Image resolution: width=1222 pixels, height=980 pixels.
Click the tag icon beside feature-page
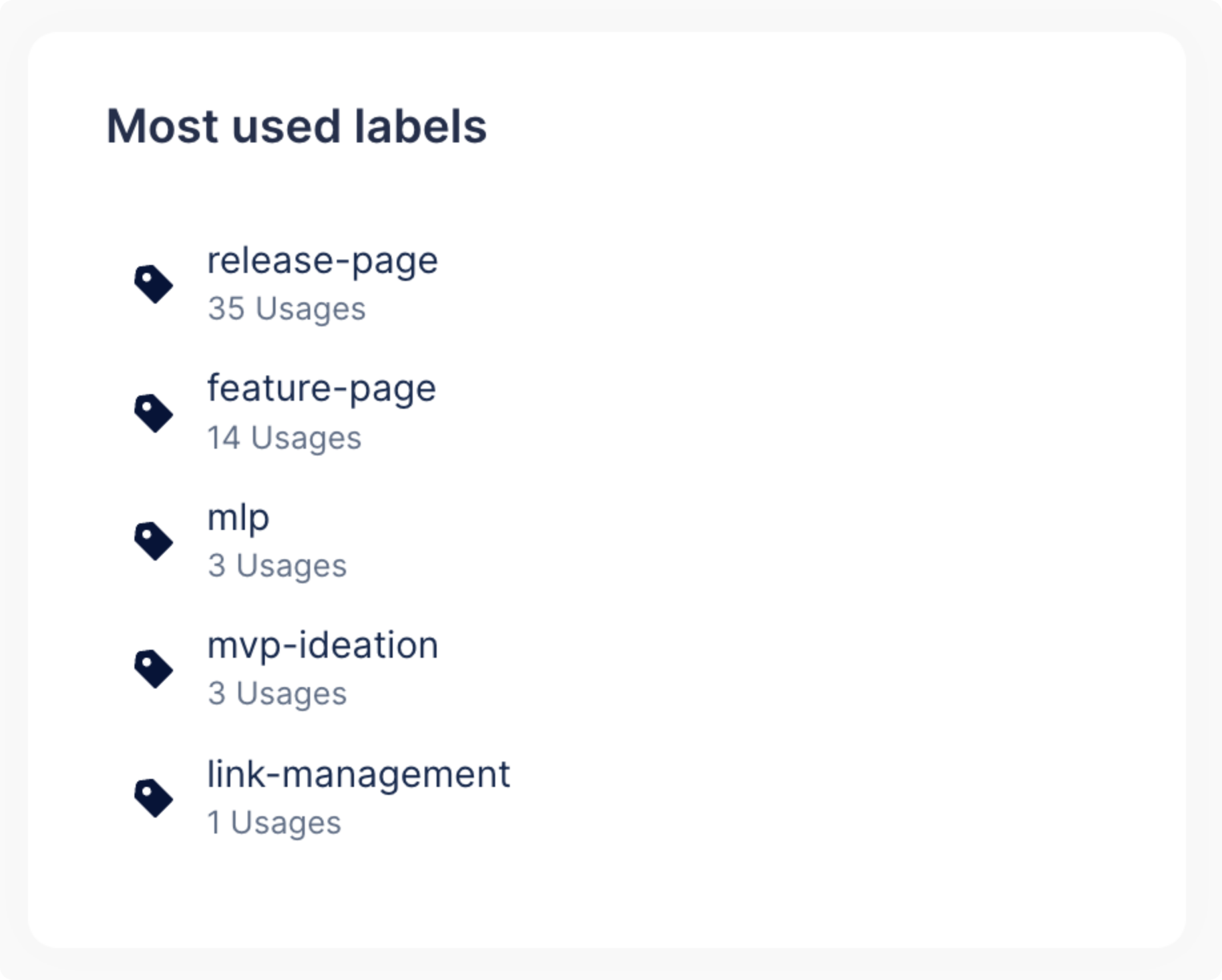click(x=154, y=411)
